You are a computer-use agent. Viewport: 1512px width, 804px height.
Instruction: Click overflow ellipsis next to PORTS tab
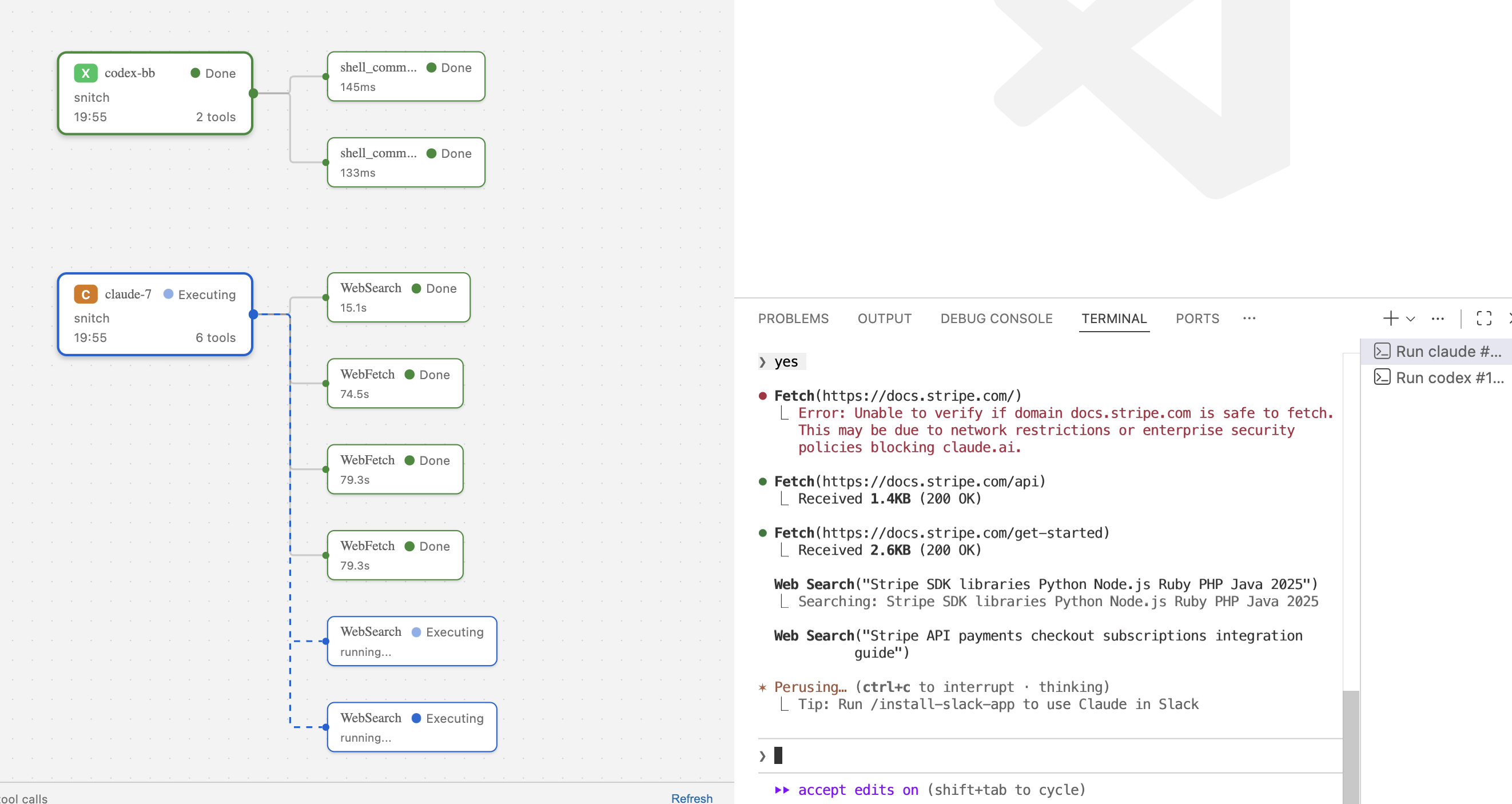1249,318
